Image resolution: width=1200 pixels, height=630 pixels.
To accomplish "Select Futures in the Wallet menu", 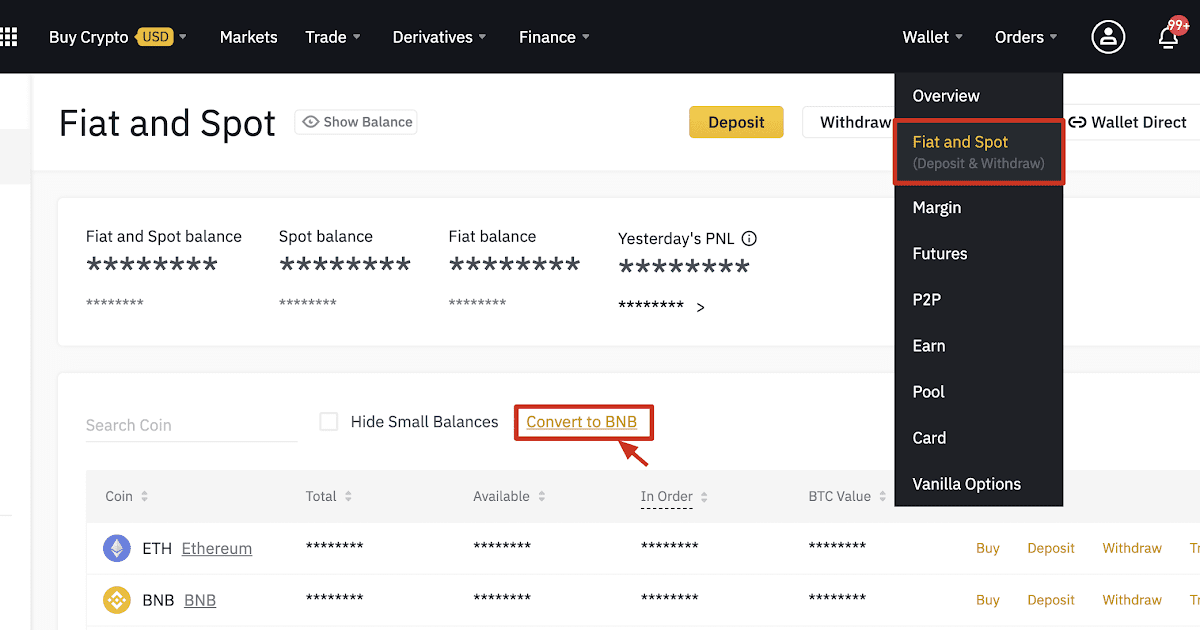I will [x=979, y=254].
